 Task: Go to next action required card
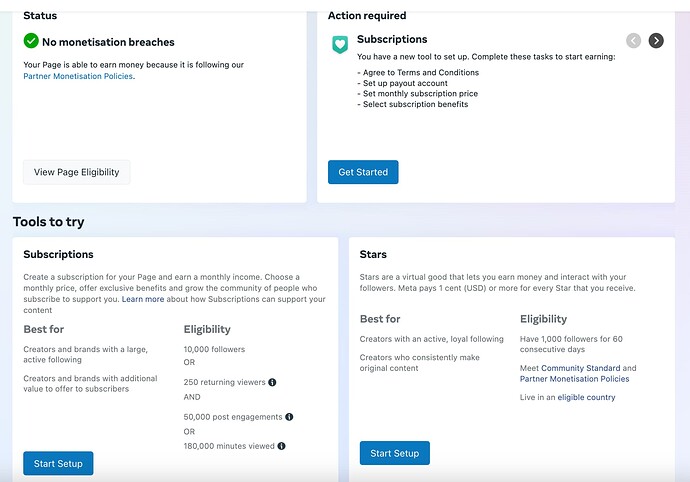656,41
